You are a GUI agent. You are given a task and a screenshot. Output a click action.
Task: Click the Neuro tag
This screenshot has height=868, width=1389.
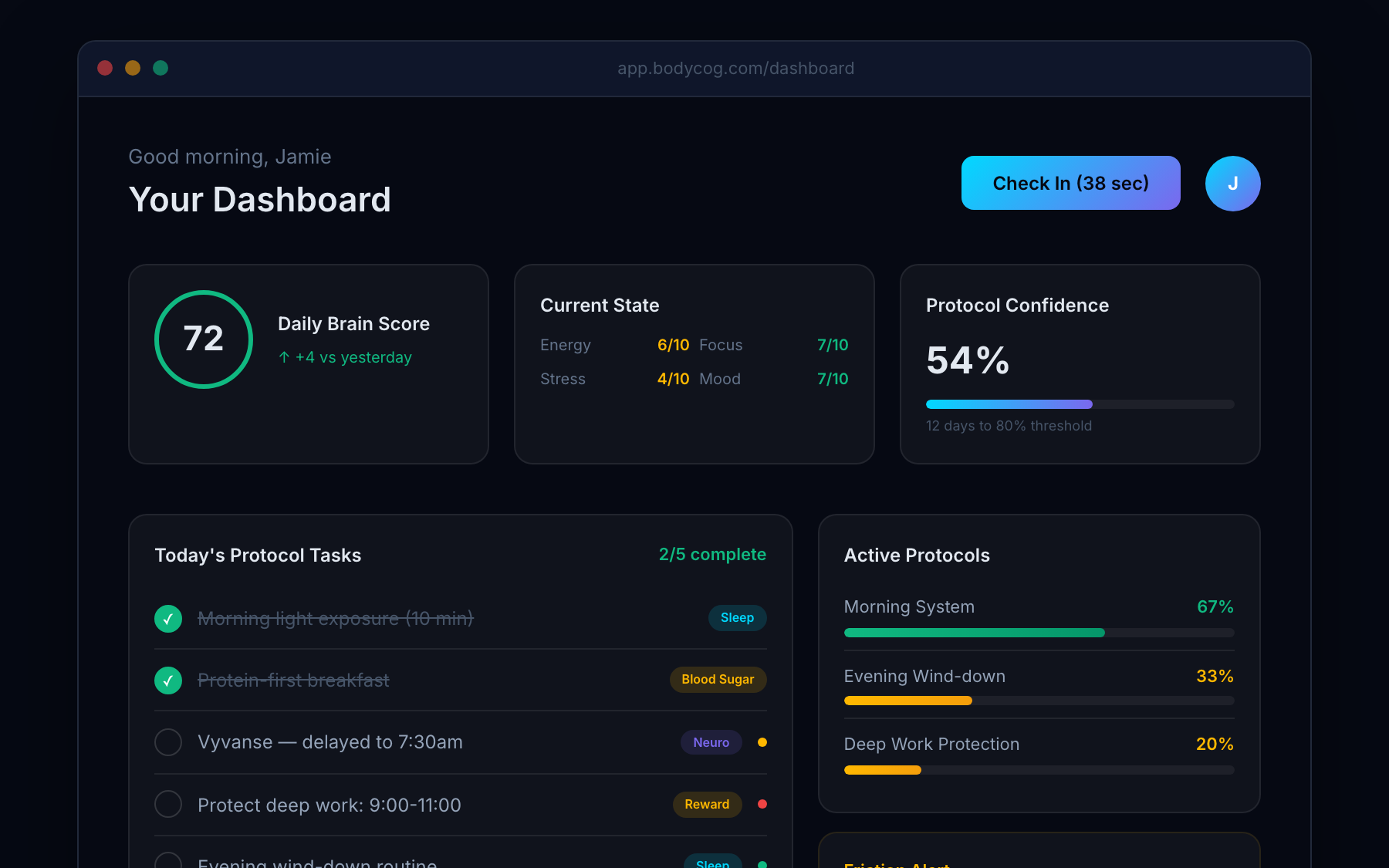click(x=711, y=742)
